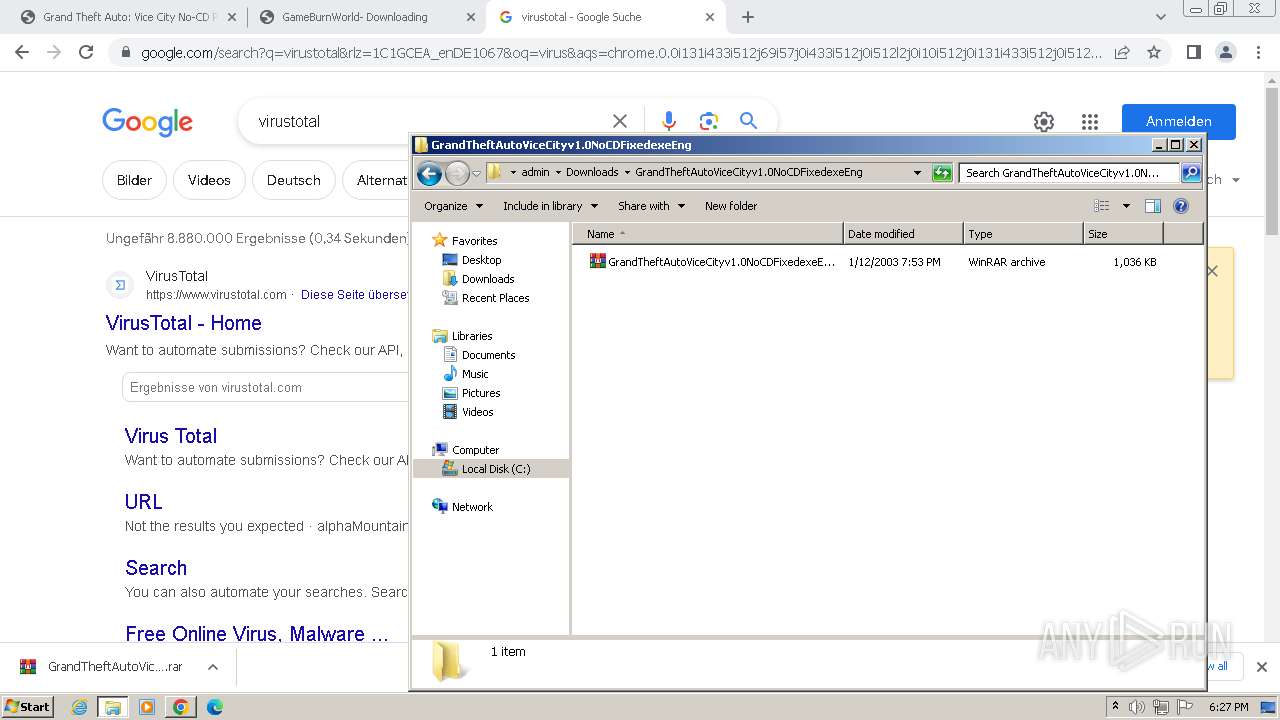This screenshot has height=720, width=1280.
Task: Select Pictures library
Action: pyautogui.click(x=472, y=393)
